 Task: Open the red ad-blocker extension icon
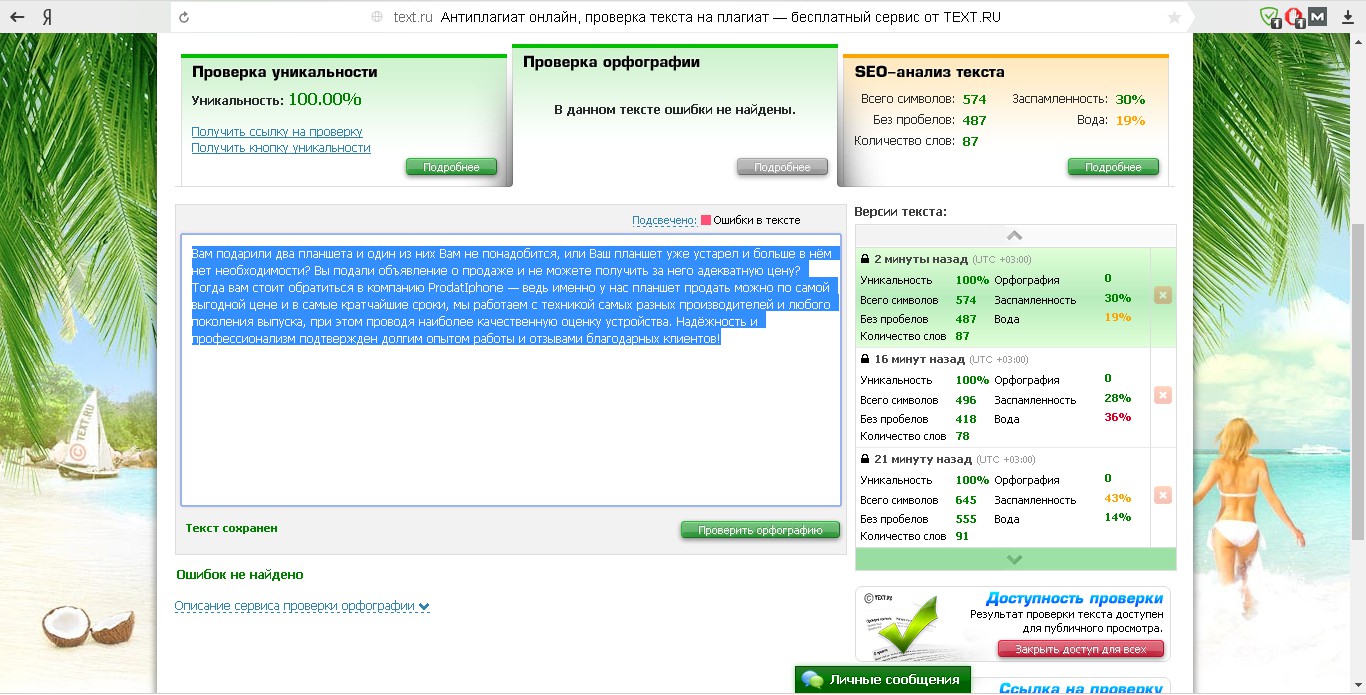point(1294,17)
